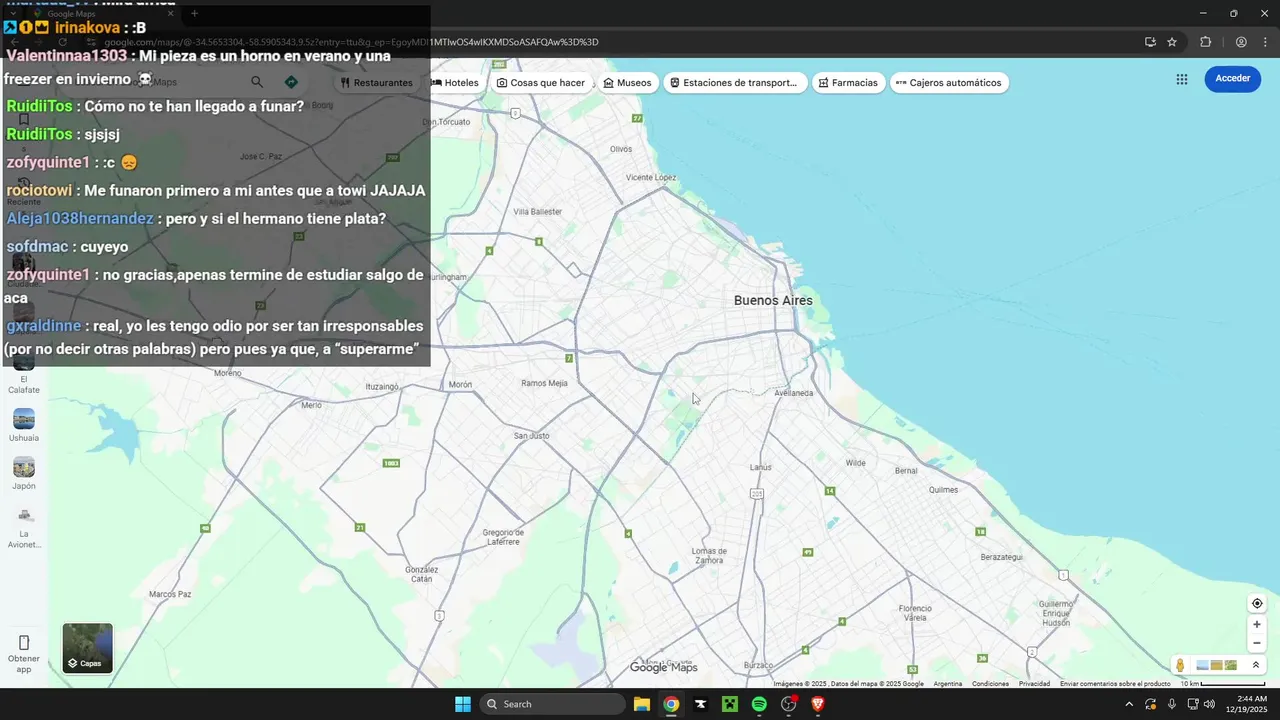Open the first imagery thumbnail beside pegman
This screenshot has height=720, width=1280.
coord(1203,665)
